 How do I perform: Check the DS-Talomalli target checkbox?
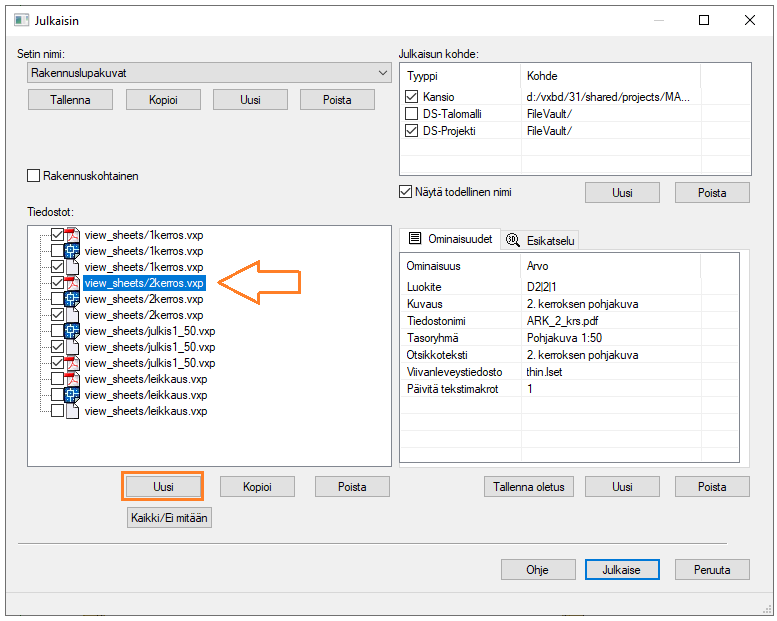pyautogui.click(x=412, y=114)
